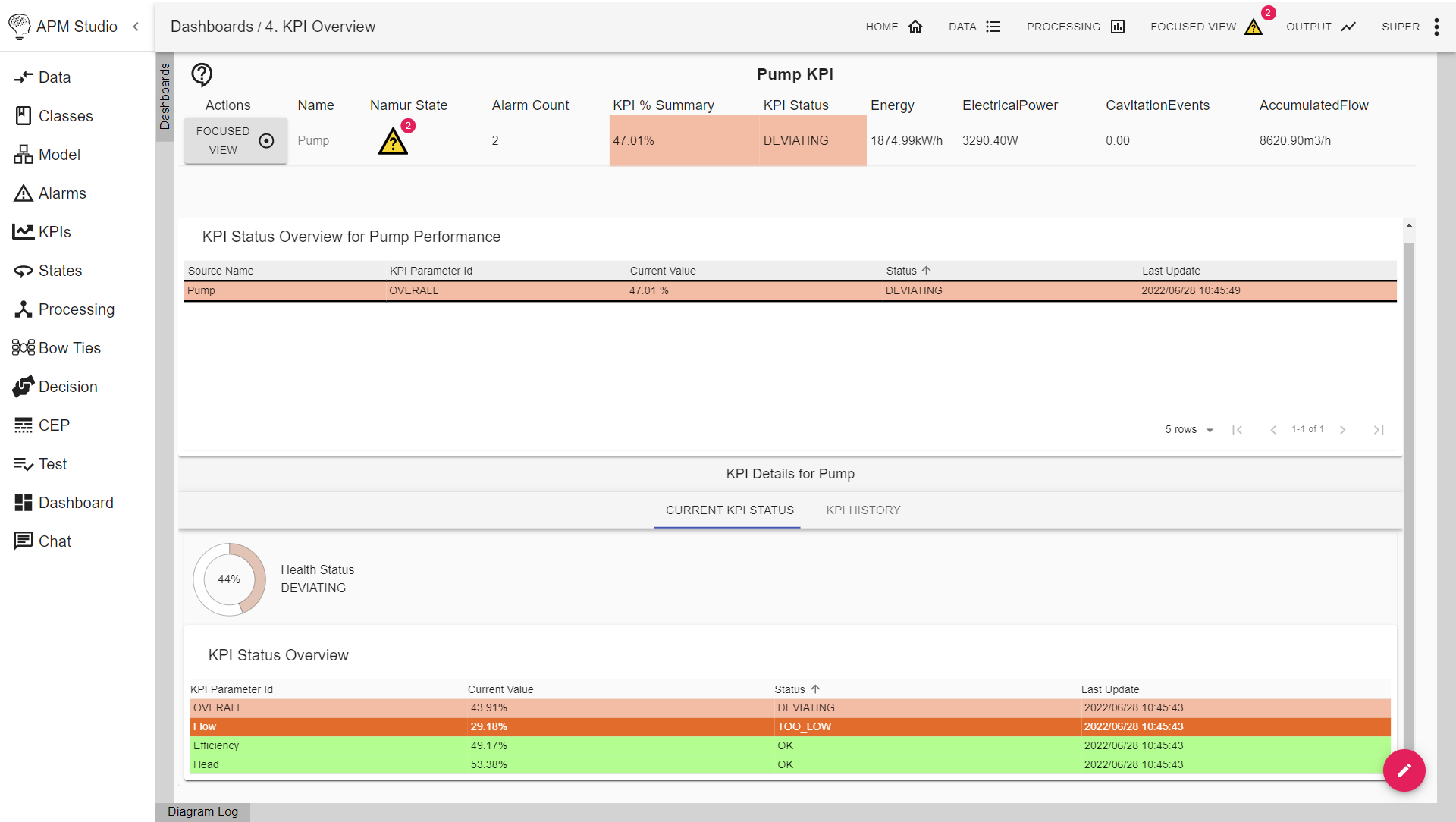Viewport: 1456px width, 822px height.
Task: Click the FOCUSED VIEW button for Pump
Action: [235, 140]
